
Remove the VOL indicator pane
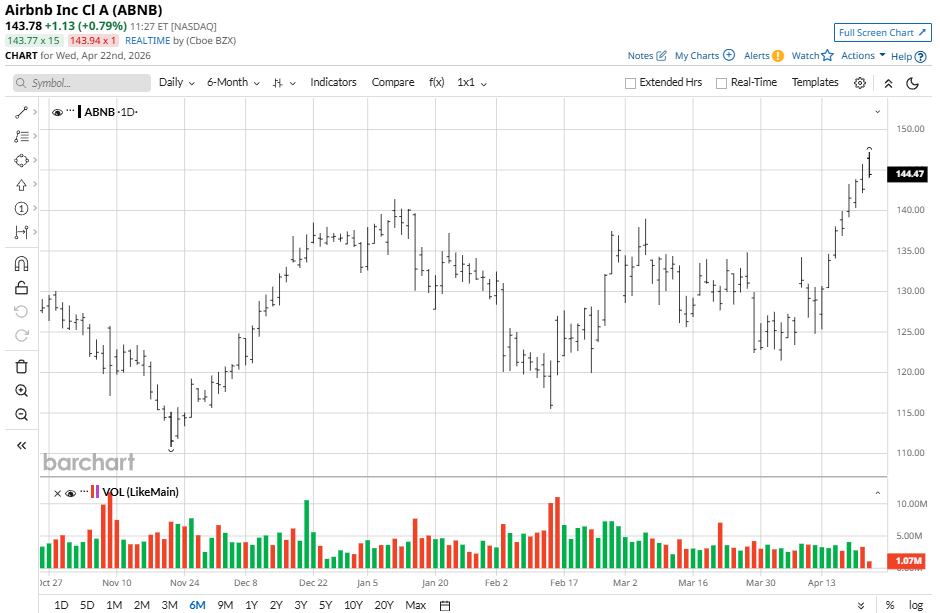tap(58, 493)
